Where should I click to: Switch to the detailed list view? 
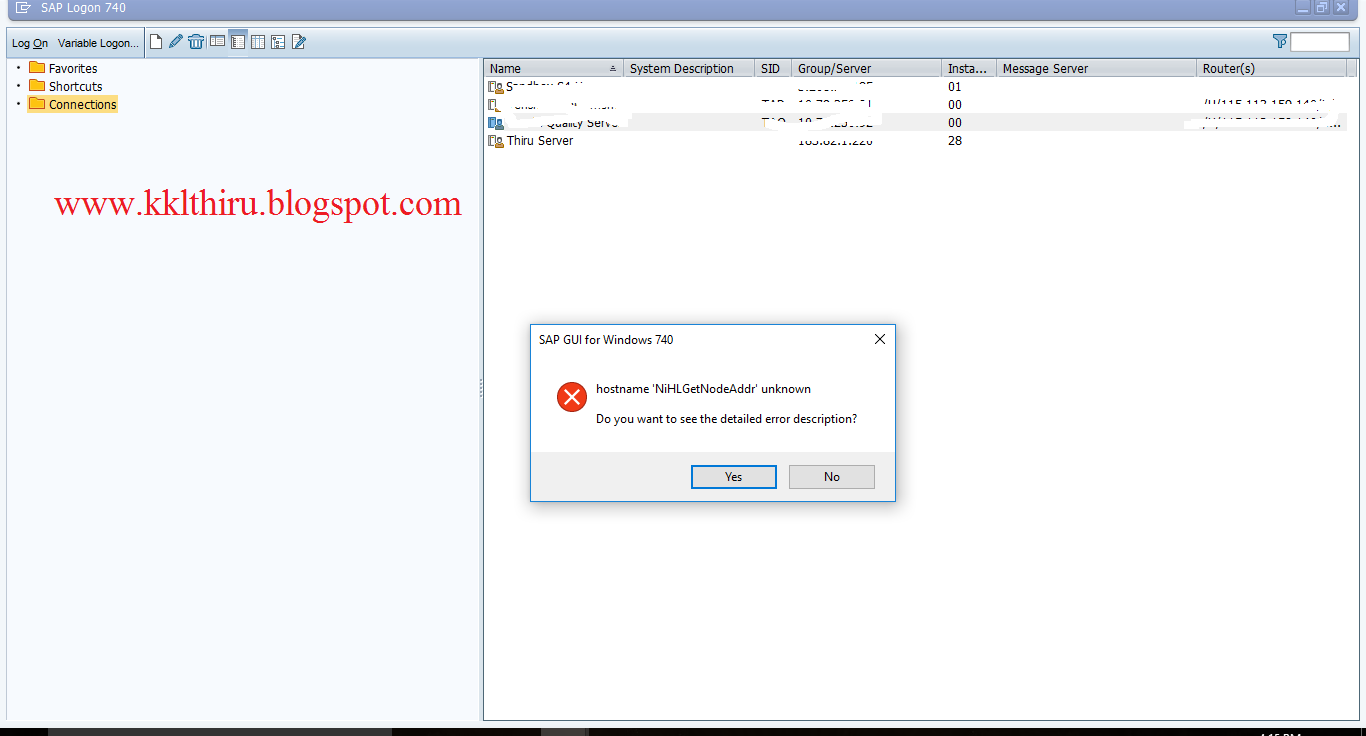(237, 41)
